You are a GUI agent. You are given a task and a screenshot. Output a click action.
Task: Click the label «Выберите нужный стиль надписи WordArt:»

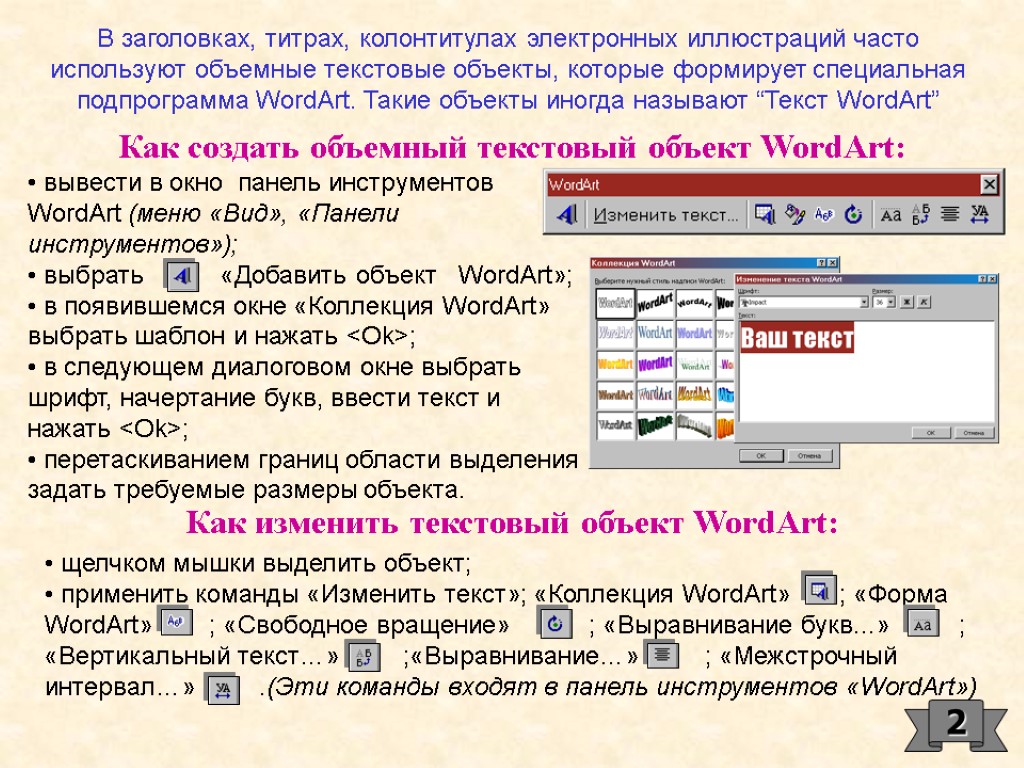click(x=659, y=281)
